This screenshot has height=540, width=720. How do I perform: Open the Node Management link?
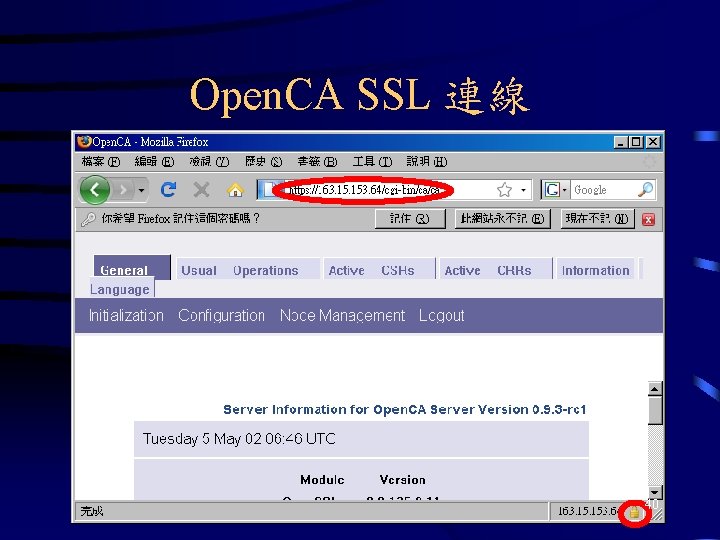coord(342,315)
